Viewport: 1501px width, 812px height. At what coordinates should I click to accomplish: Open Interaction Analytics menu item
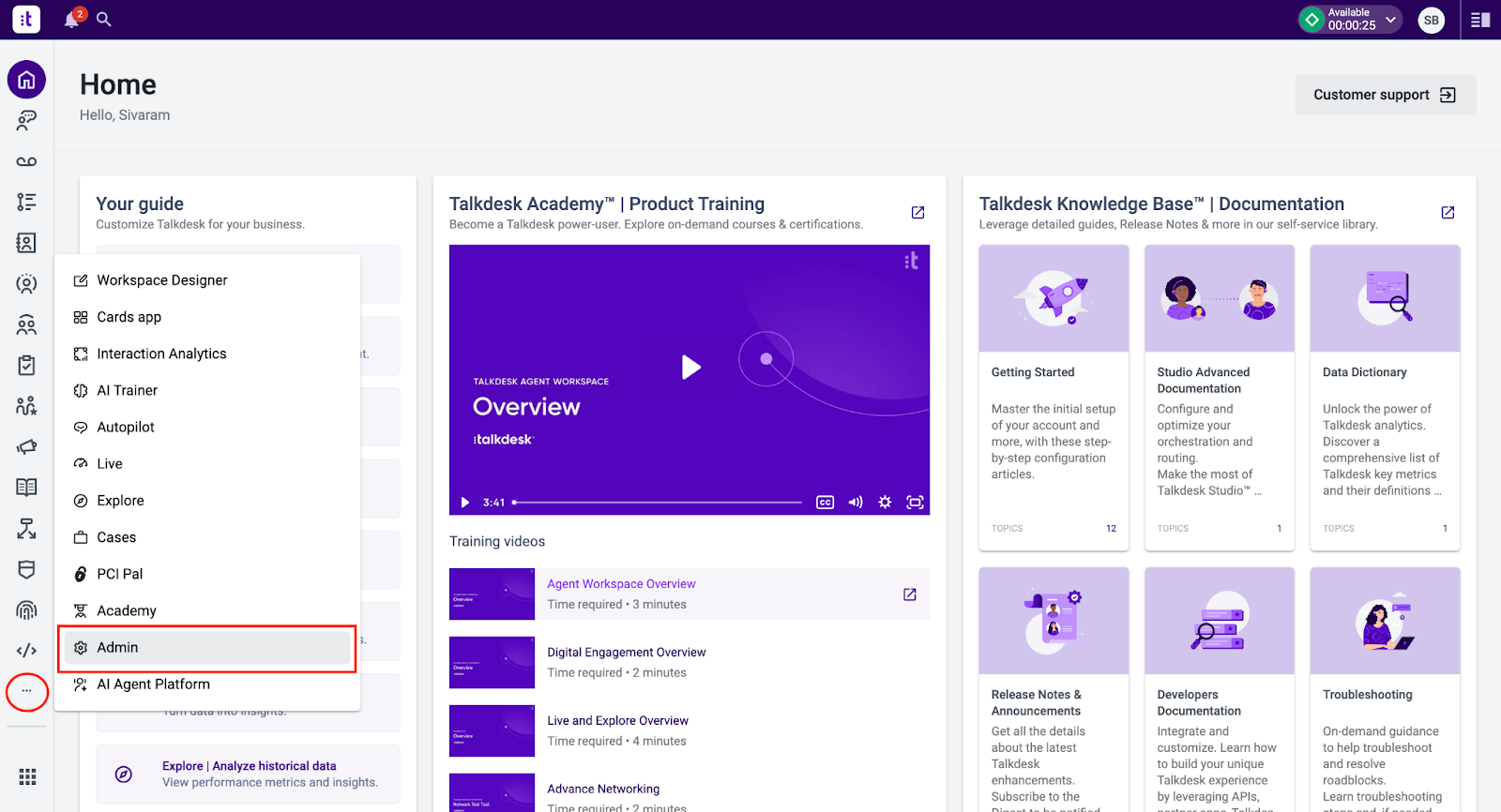coord(207,353)
